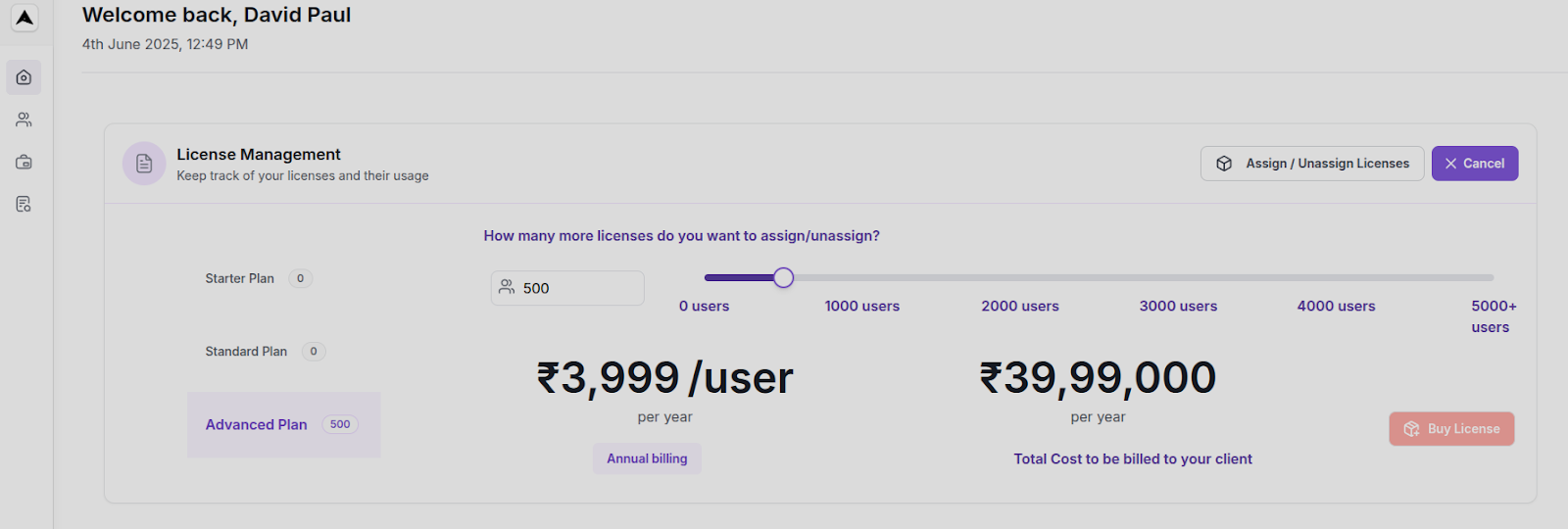
Task: Select the Standard Plan tab
Action: (x=246, y=352)
